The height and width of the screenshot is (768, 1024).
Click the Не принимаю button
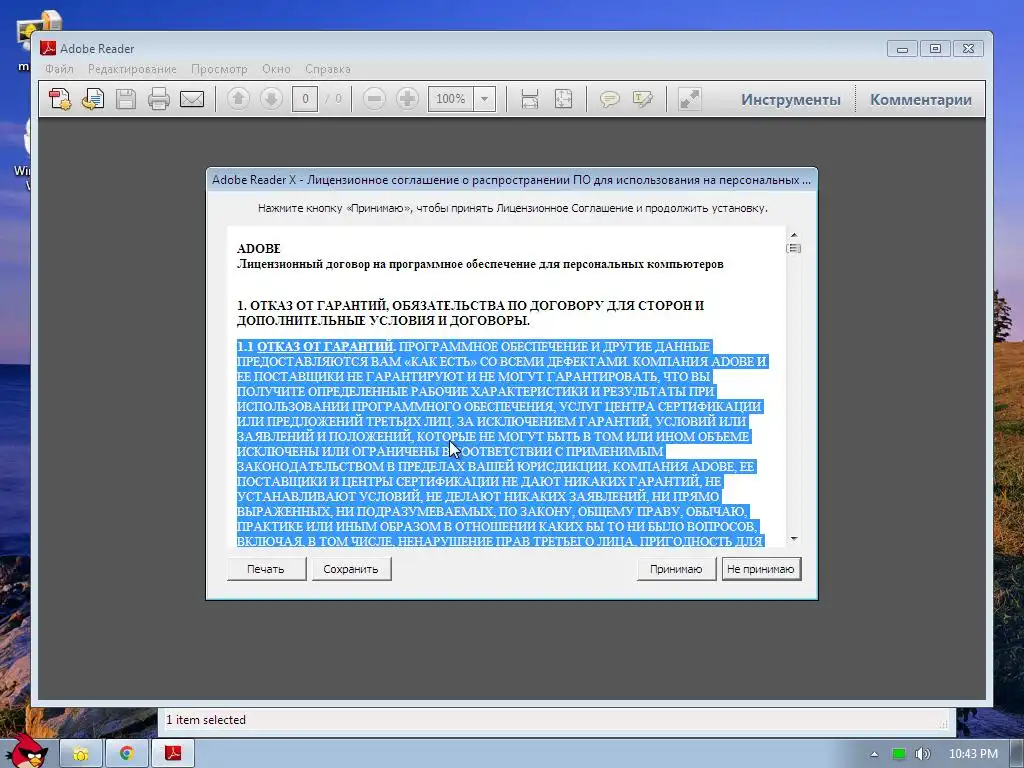[x=761, y=569]
